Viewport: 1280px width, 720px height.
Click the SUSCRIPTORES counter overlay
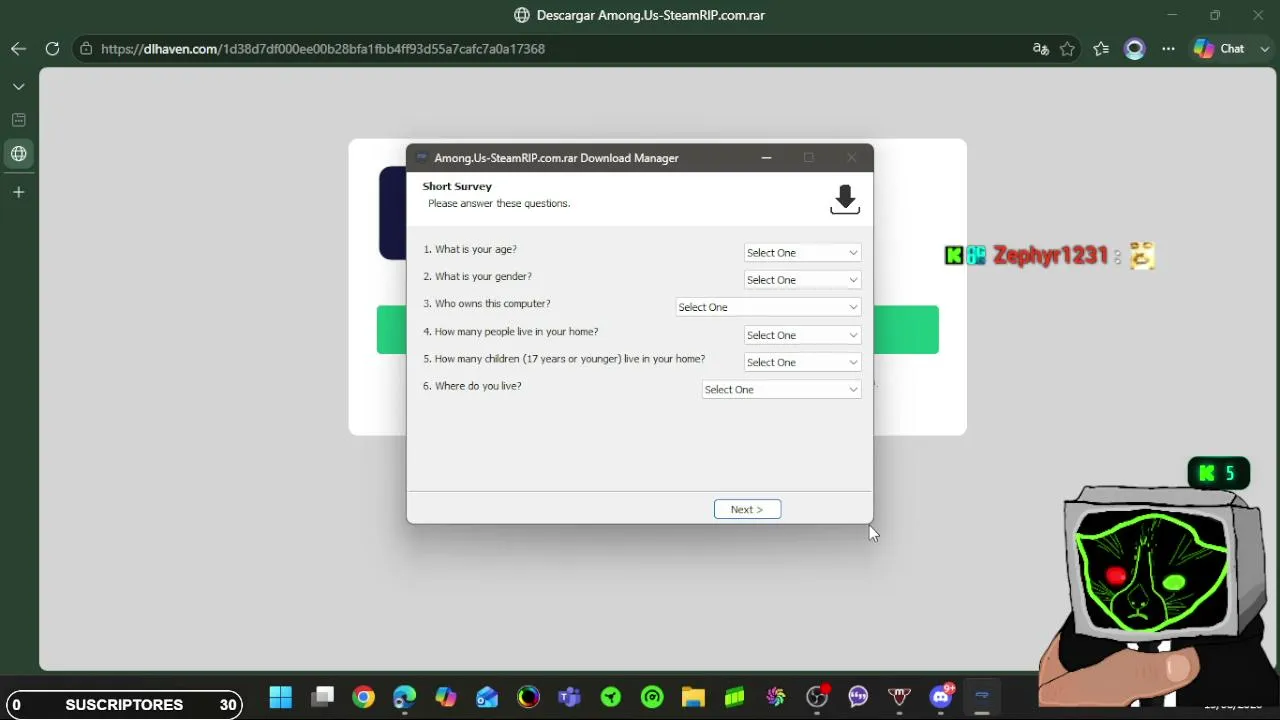point(123,705)
